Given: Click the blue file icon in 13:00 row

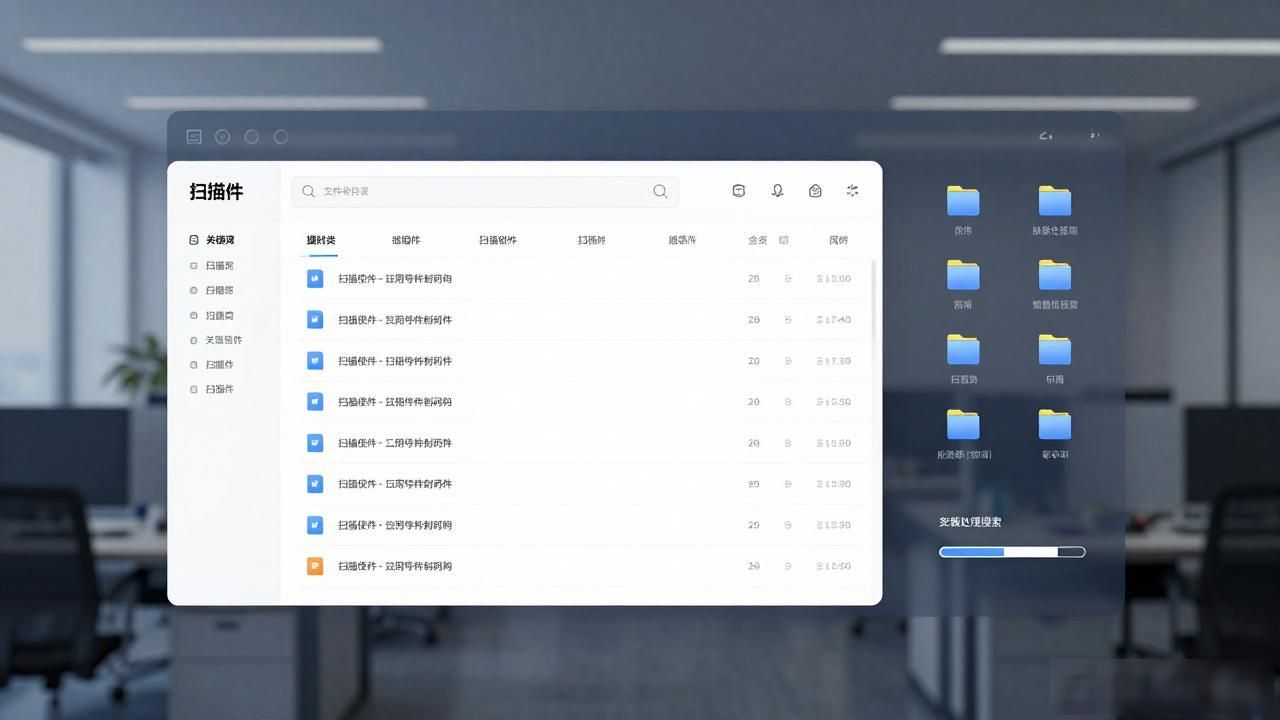Looking at the screenshot, I should coord(315,278).
